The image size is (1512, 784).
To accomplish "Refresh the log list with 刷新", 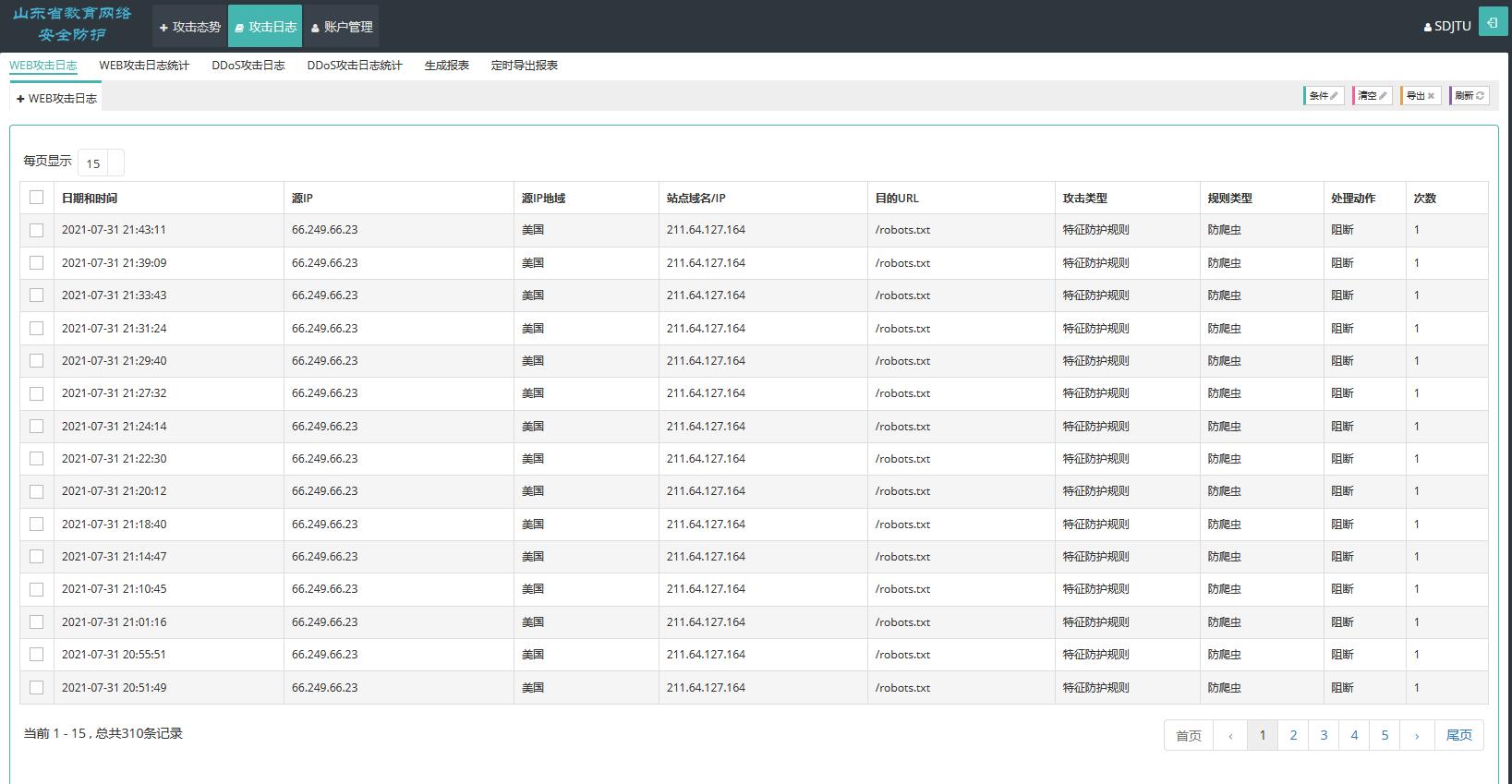I will point(1470,95).
